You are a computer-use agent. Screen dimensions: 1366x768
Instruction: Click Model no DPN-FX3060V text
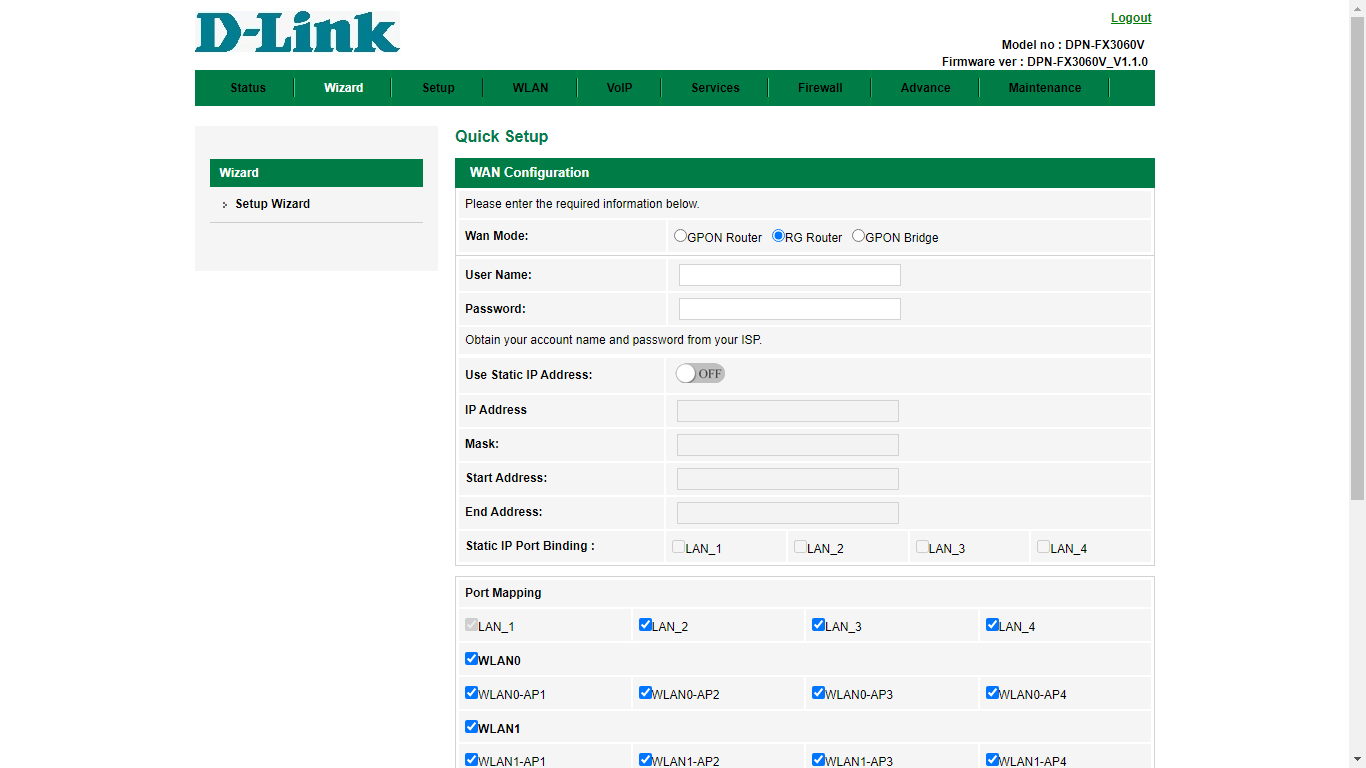[1073, 45]
